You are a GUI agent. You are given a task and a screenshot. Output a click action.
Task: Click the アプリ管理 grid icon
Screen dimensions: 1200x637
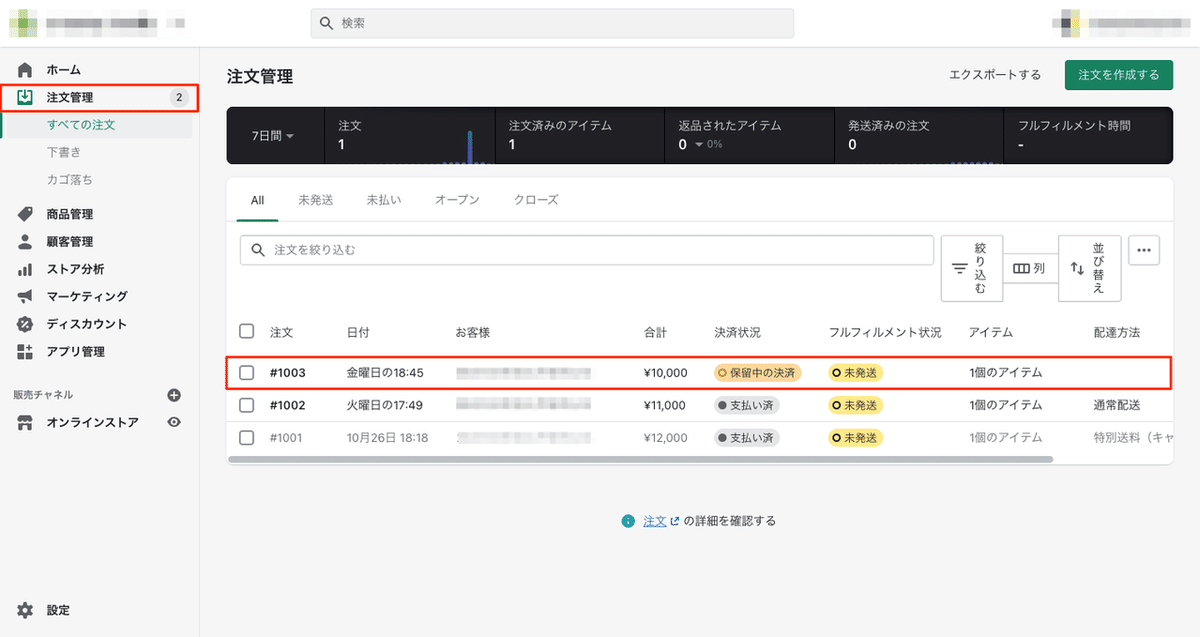coord(26,352)
